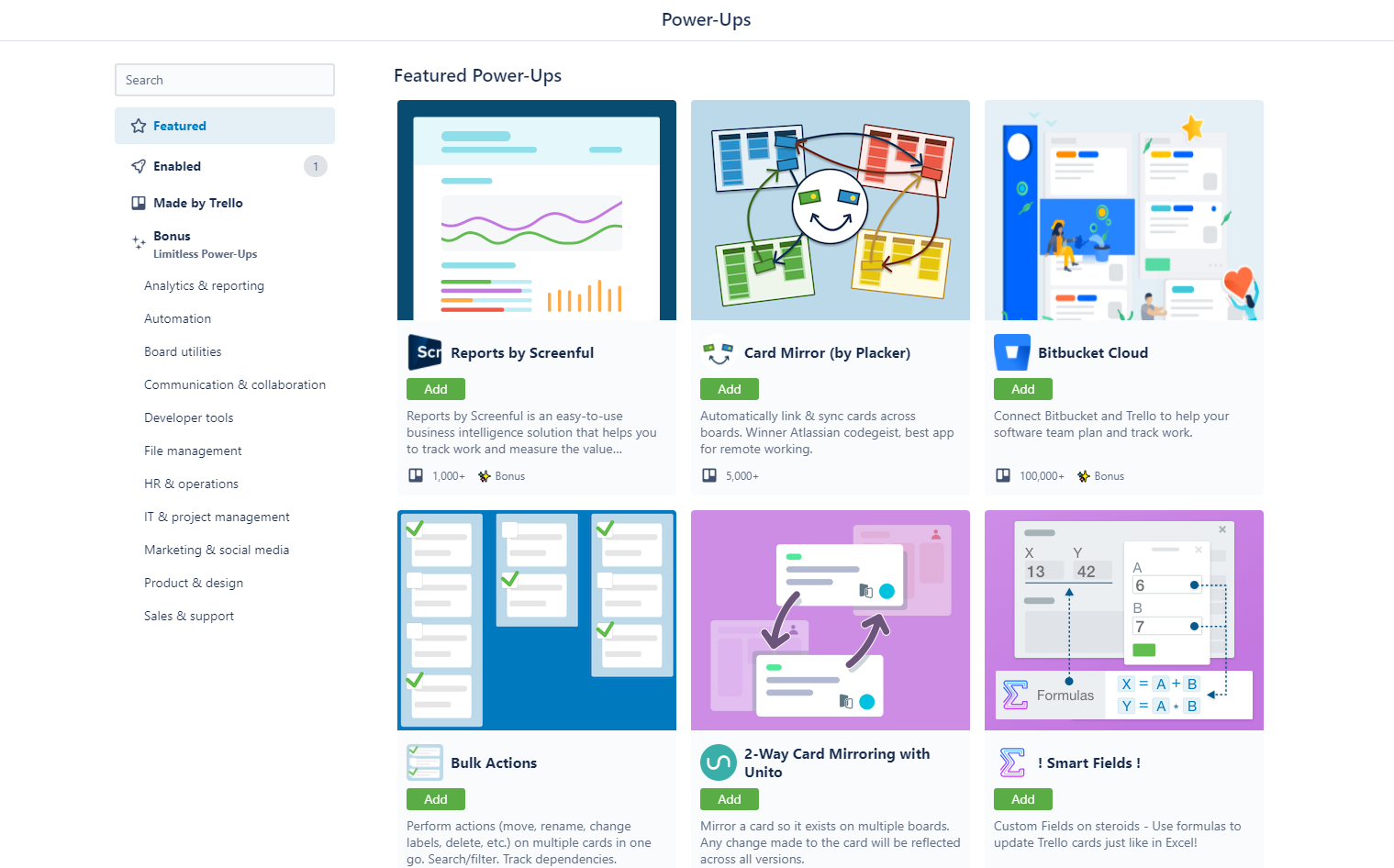Click the 1,000+ usage count
1394x868 pixels.
[449, 476]
